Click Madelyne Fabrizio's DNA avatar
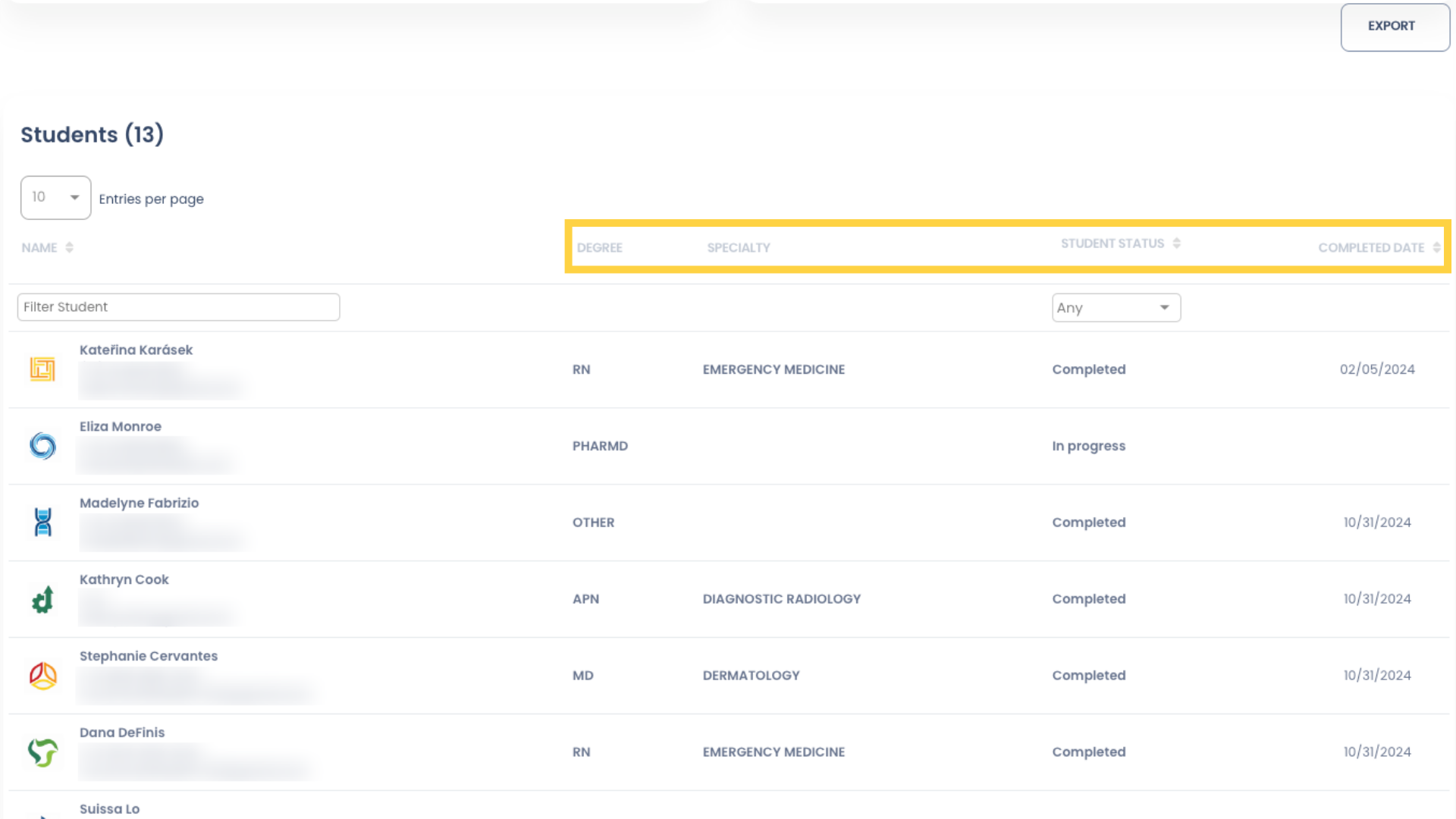Screen dimensions: 1456x819 pyautogui.click(x=43, y=522)
